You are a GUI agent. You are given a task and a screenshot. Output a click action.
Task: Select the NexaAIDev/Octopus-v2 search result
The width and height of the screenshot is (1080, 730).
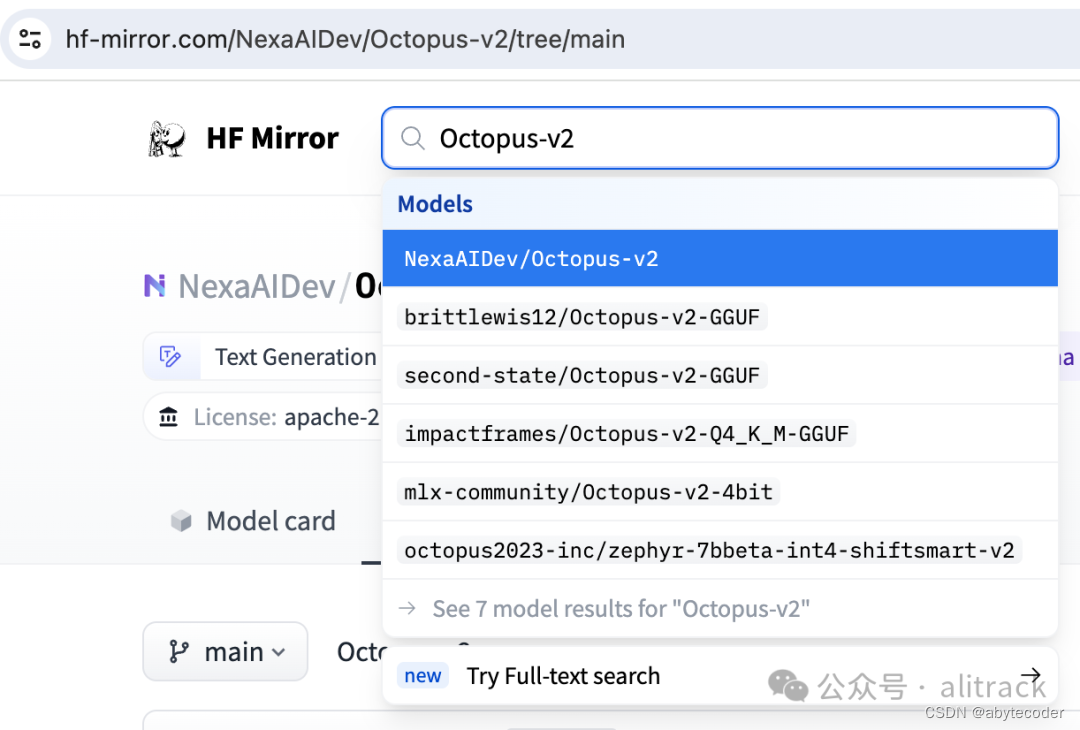pos(720,259)
